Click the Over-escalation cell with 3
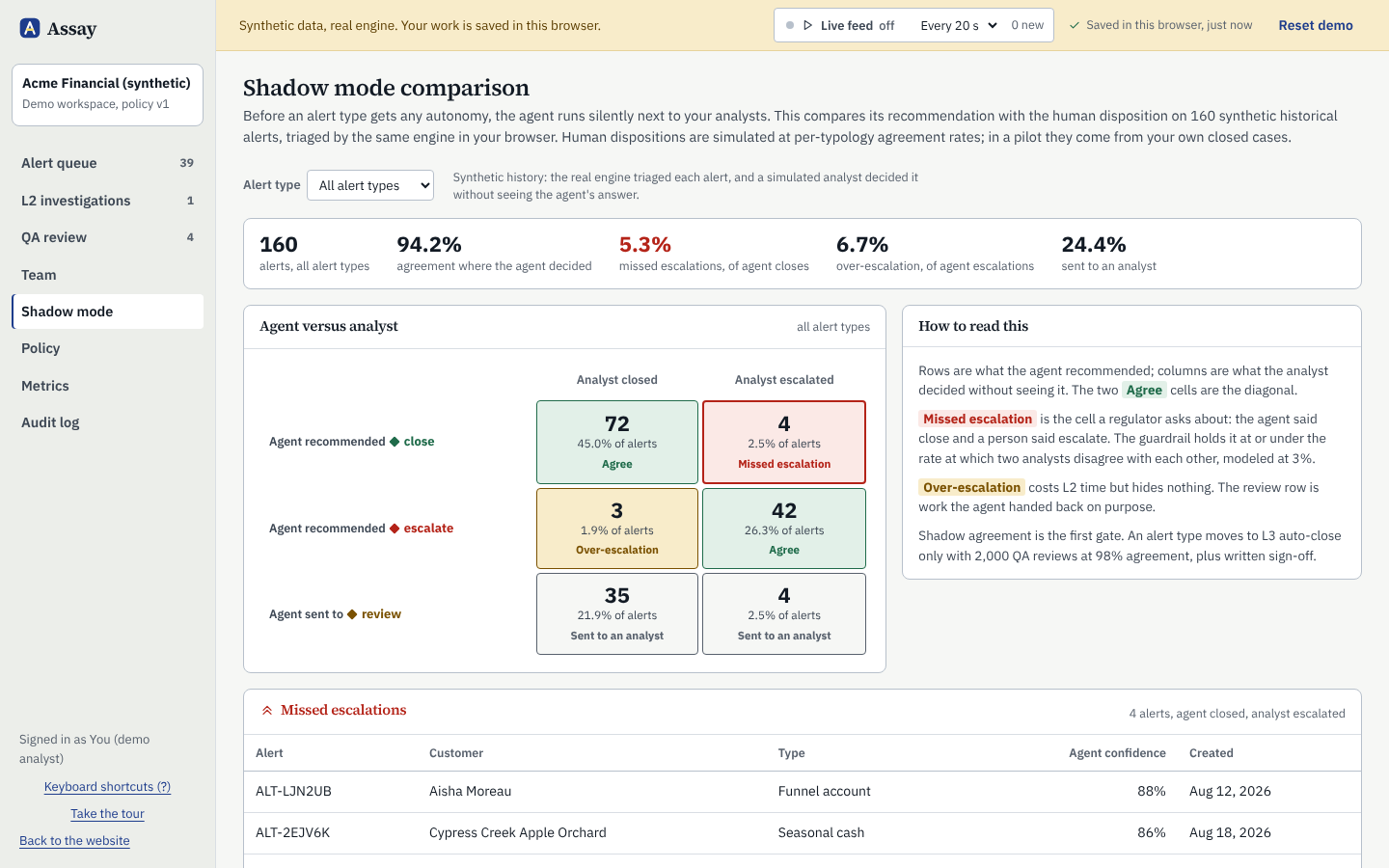1389x868 pixels. click(617, 529)
